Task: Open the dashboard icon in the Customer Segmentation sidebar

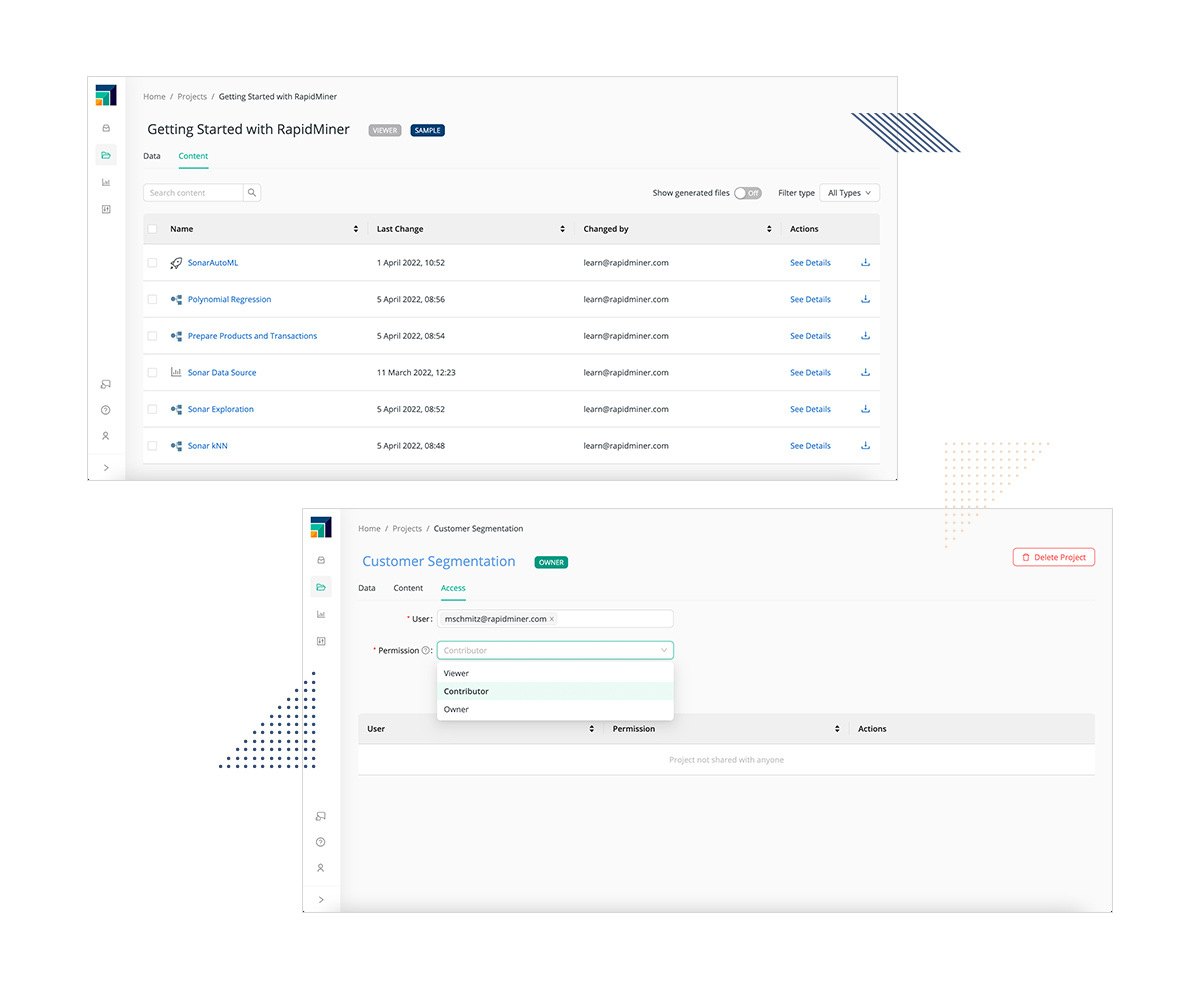Action: tap(321, 641)
